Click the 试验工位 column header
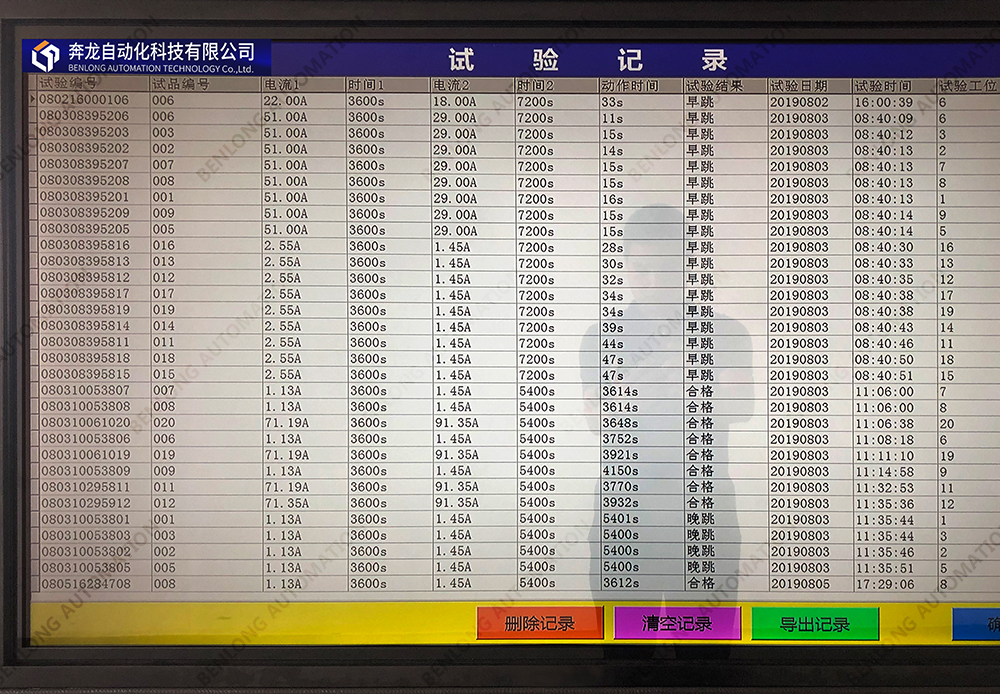 tap(966, 86)
